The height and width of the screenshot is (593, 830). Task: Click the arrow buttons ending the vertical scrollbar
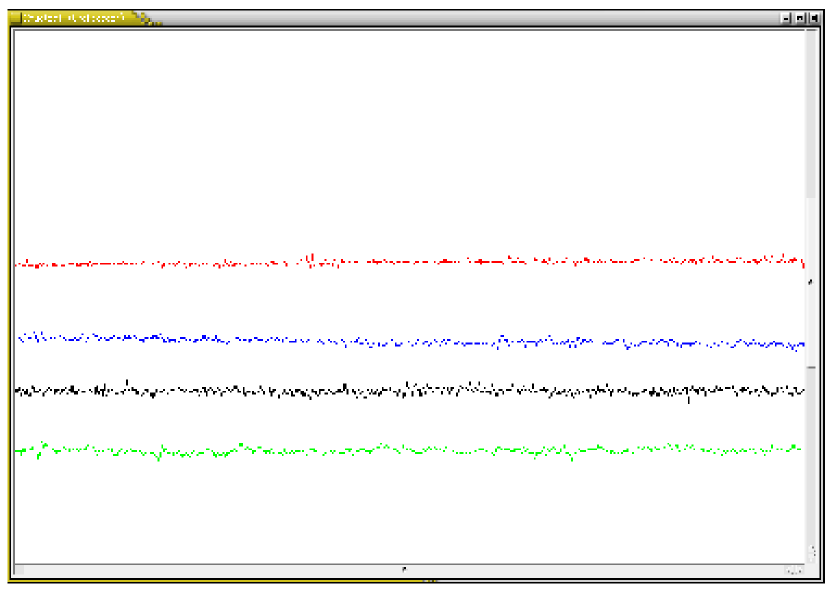(x=811, y=552)
